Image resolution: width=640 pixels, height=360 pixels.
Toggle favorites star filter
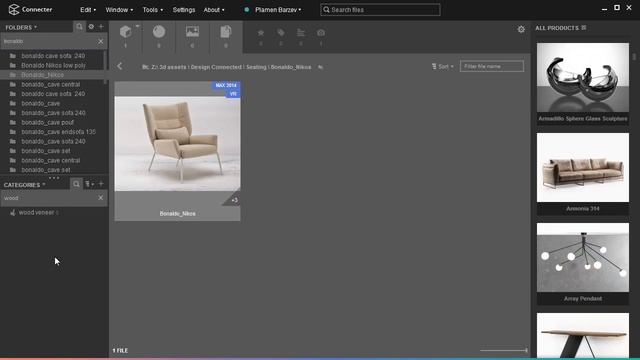click(261, 33)
